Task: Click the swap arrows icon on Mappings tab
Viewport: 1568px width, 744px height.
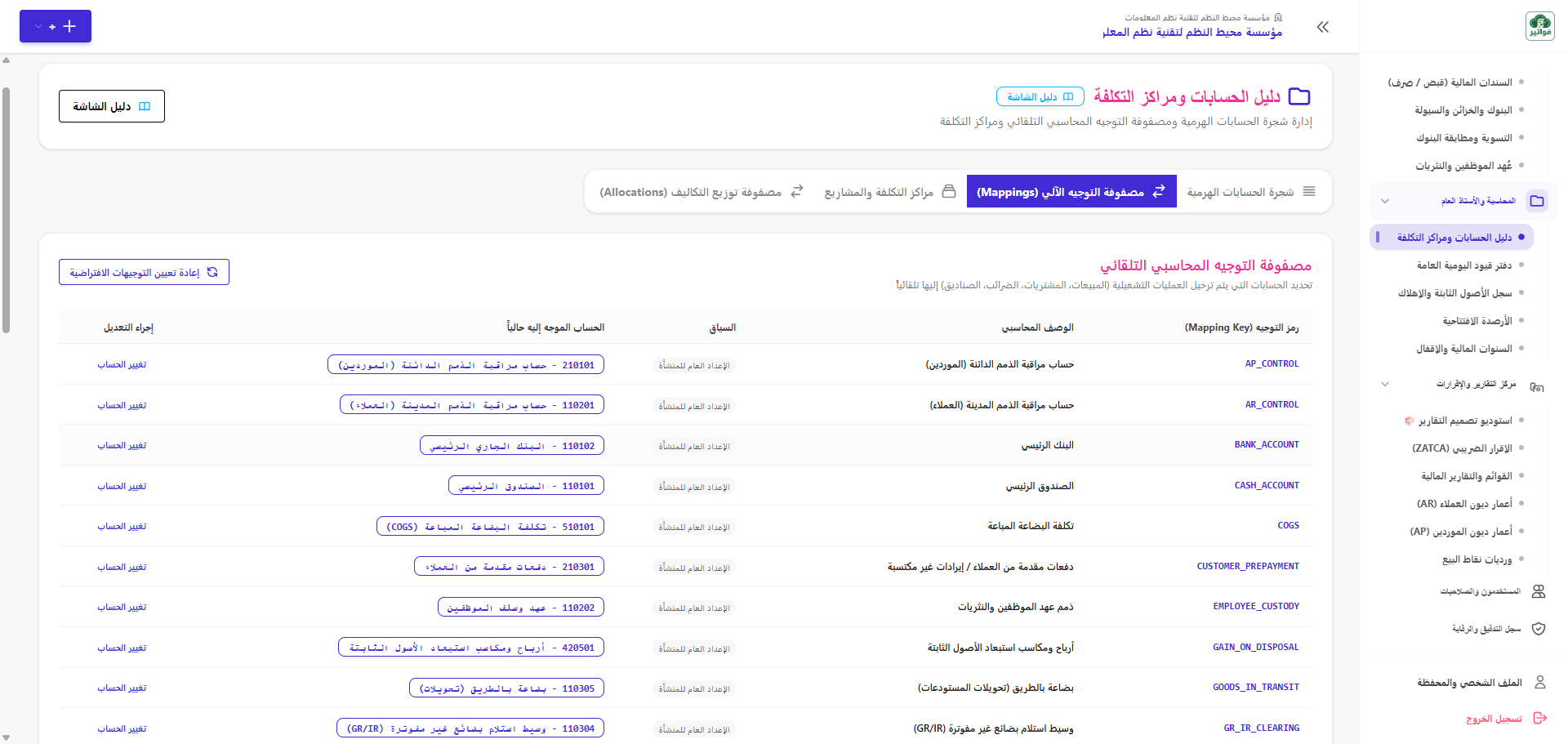Action: click(x=1159, y=191)
